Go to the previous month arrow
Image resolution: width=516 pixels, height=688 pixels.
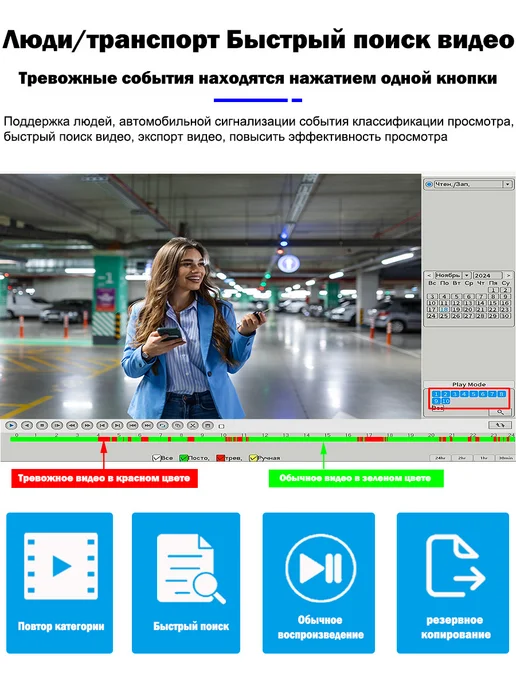(x=429, y=276)
